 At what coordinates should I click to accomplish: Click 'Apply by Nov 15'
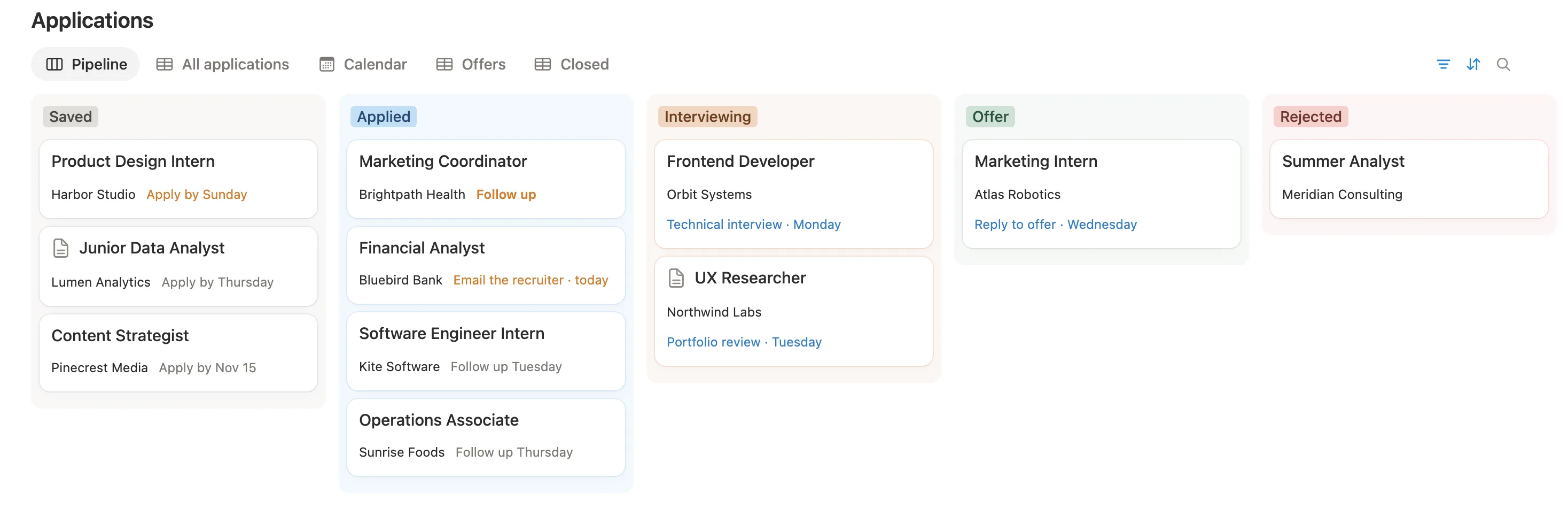pyautogui.click(x=207, y=368)
